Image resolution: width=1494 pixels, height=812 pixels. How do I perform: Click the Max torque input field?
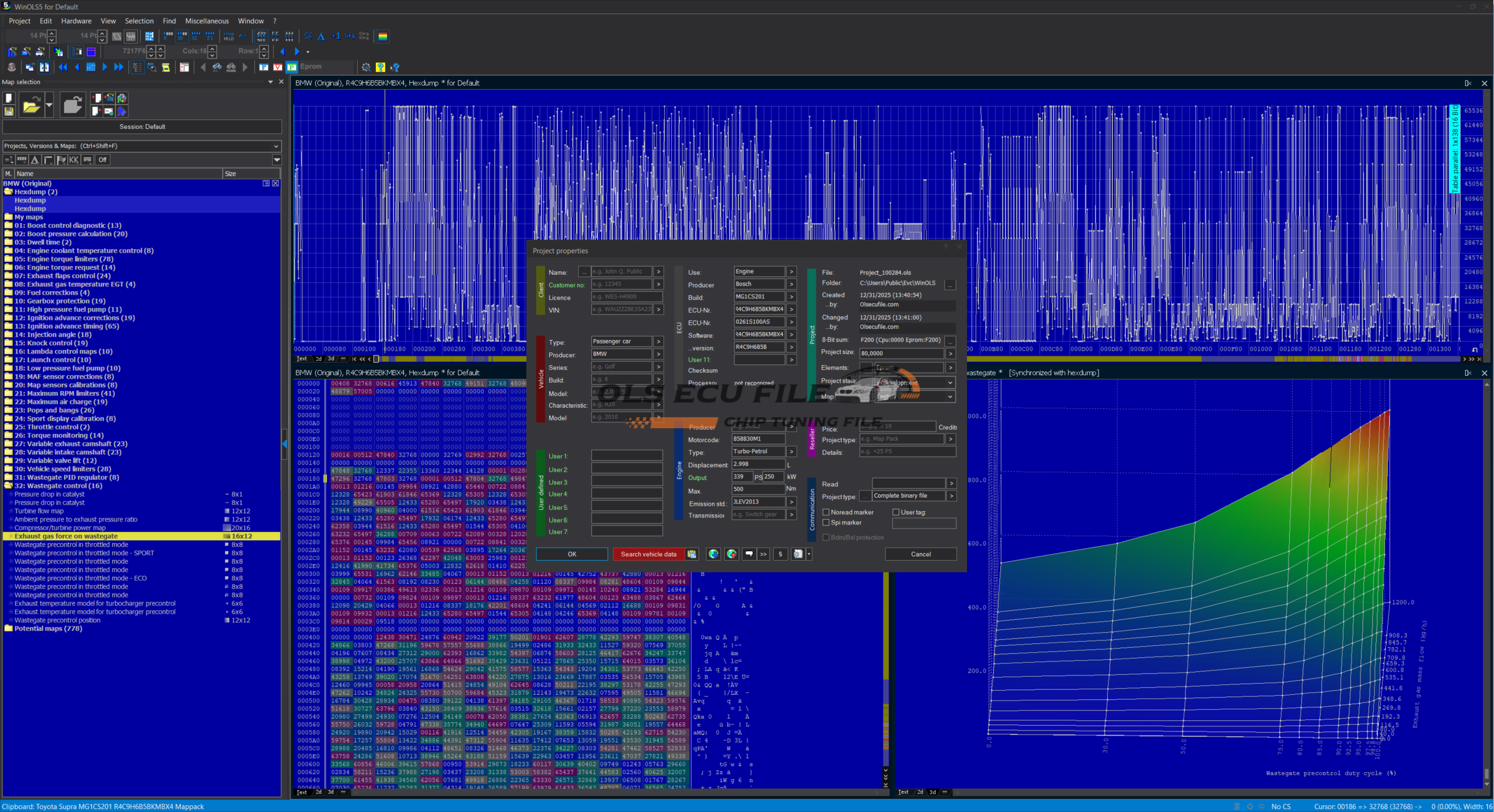point(758,489)
